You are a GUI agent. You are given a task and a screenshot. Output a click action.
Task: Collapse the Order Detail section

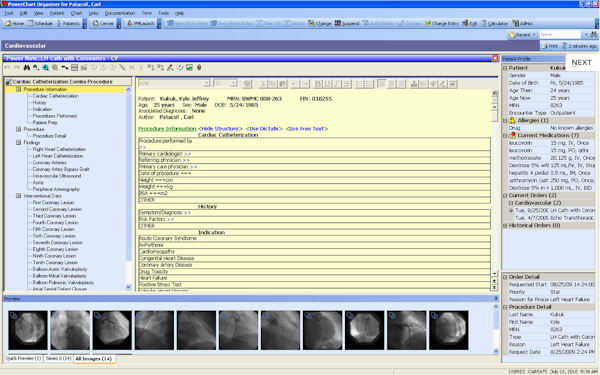pyautogui.click(x=505, y=277)
